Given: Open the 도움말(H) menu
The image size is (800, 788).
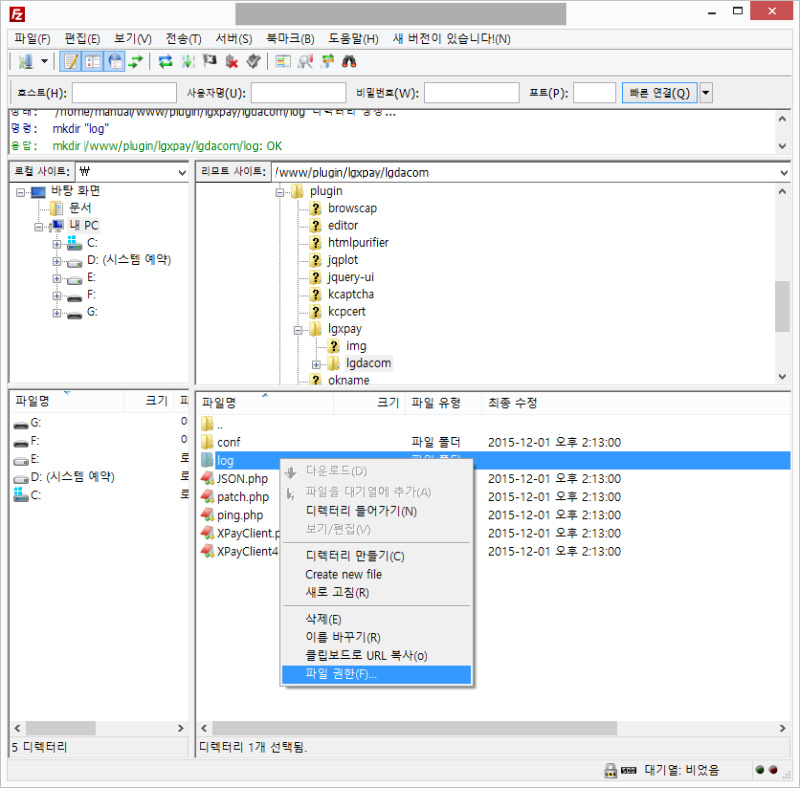Looking at the screenshot, I should pyautogui.click(x=353, y=39).
